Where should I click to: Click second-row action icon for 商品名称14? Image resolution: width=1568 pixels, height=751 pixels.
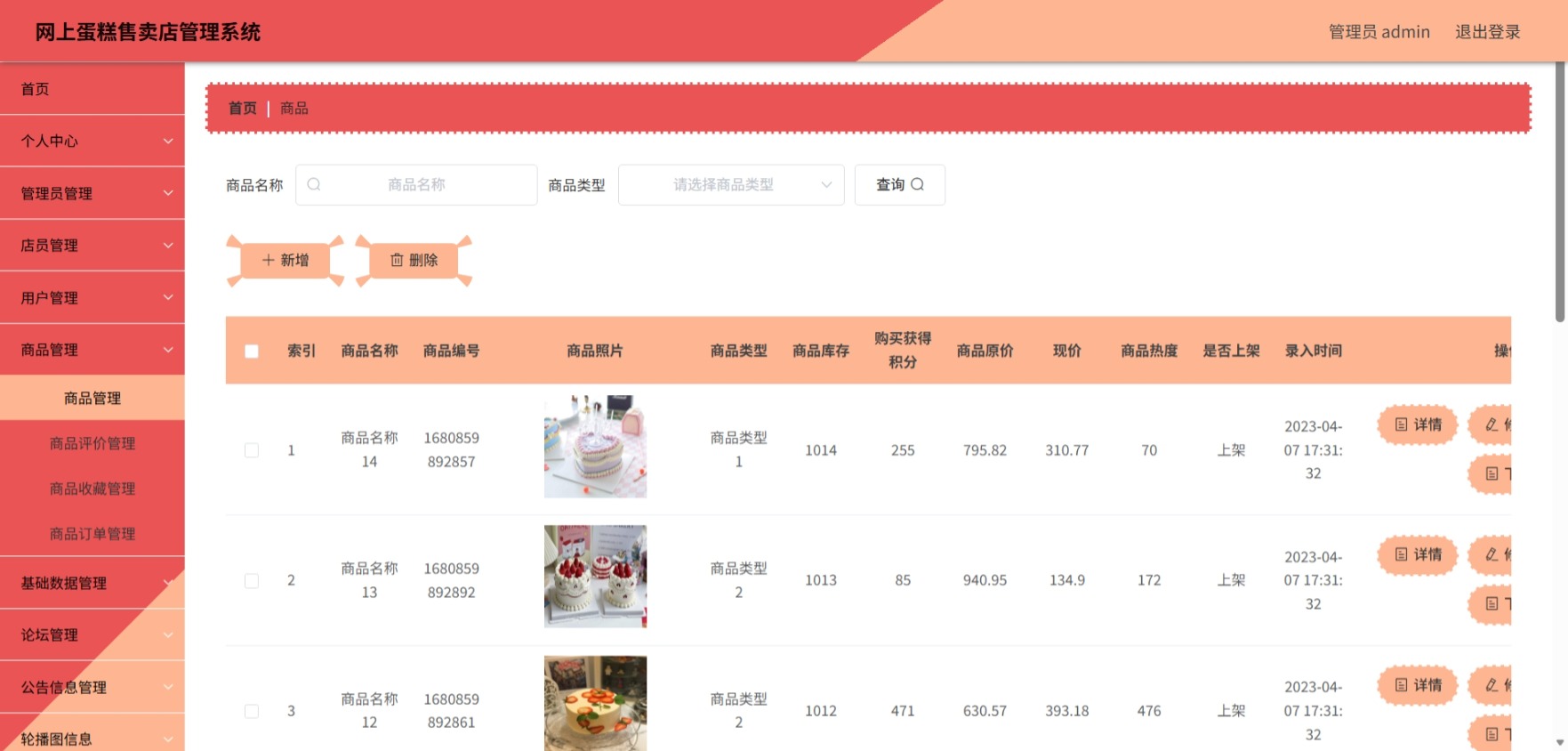1492,473
